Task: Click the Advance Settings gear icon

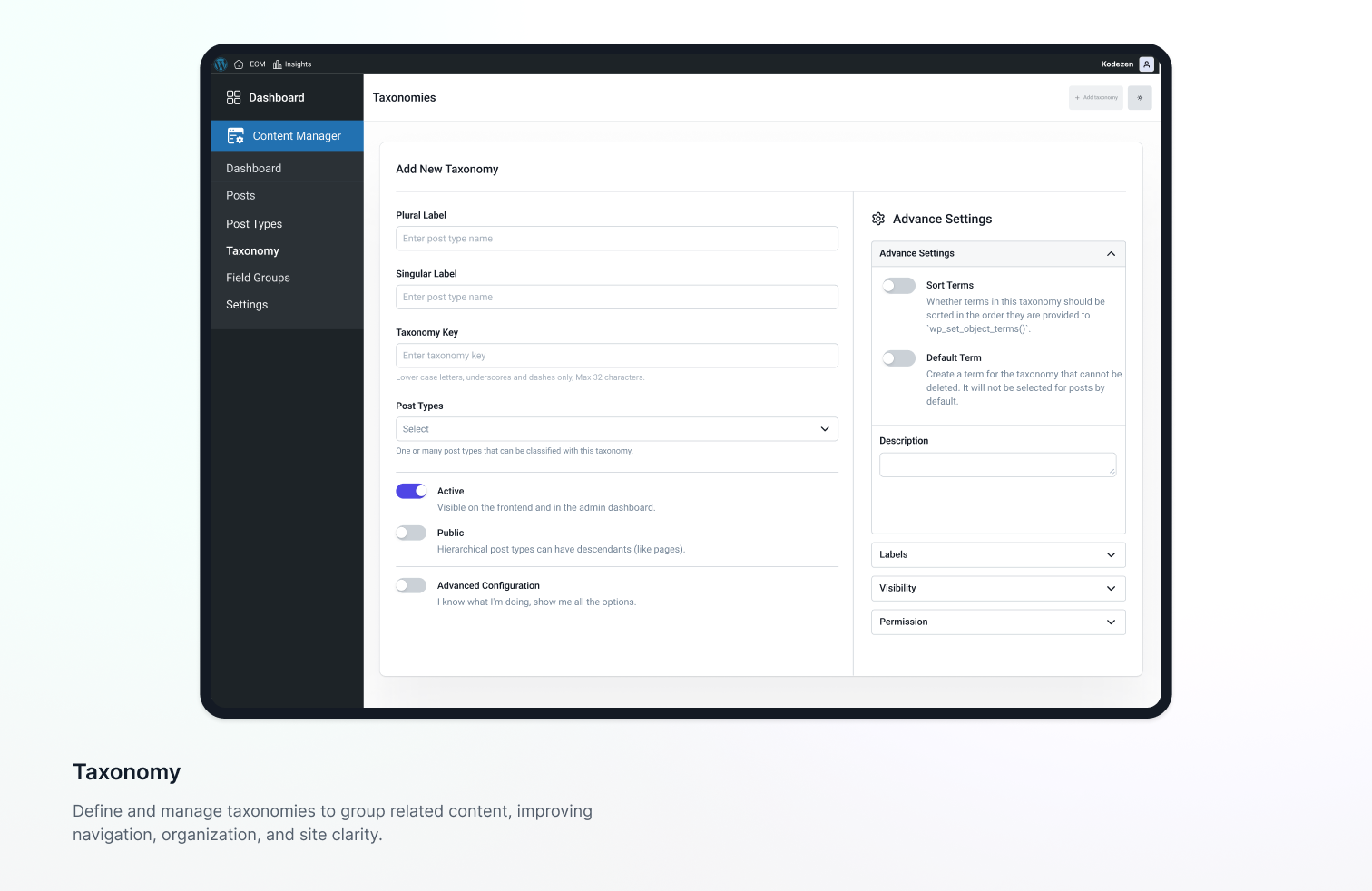Action: point(878,219)
